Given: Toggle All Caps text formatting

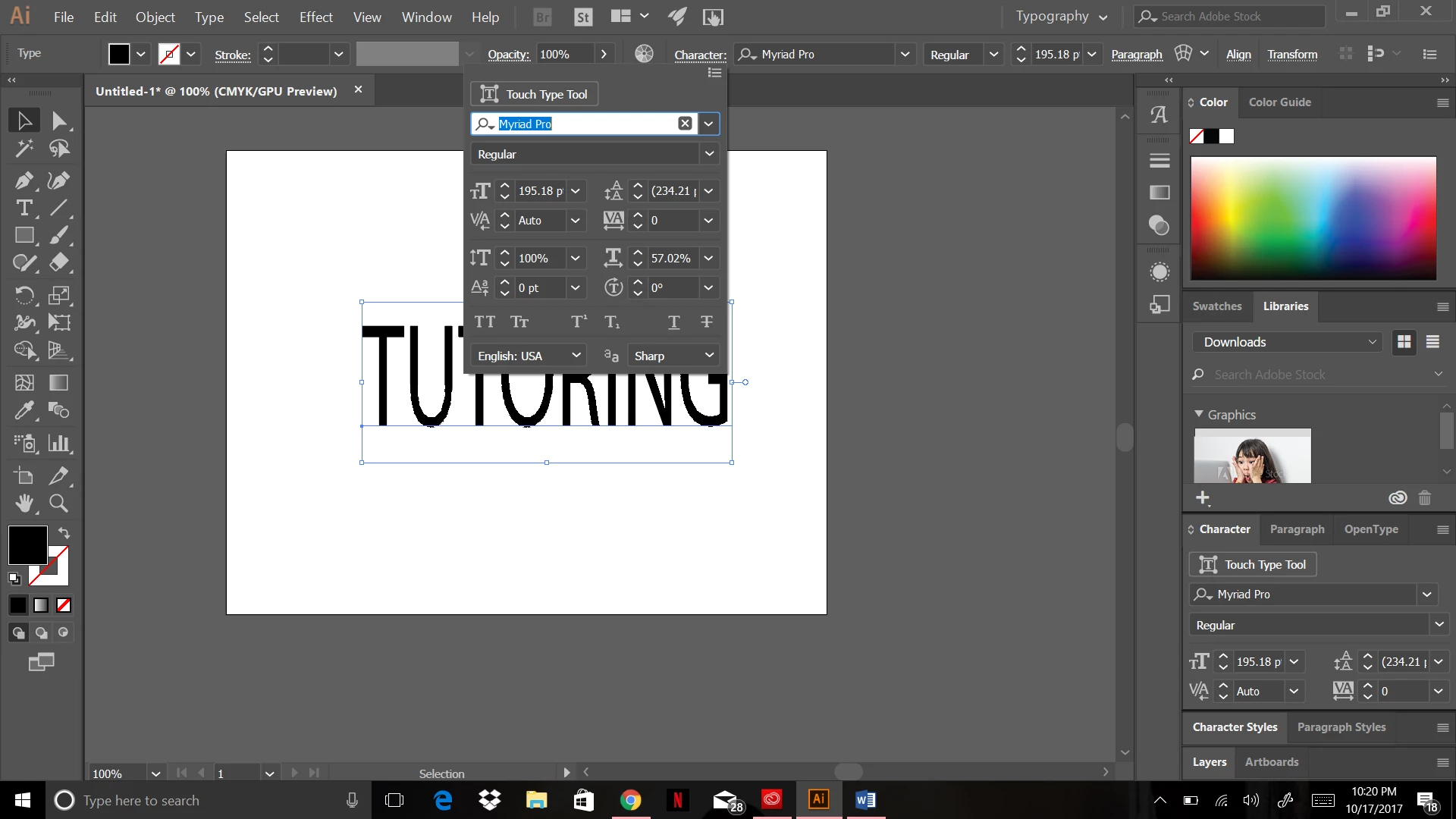Looking at the screenshot, I should [x=485, y=322].
